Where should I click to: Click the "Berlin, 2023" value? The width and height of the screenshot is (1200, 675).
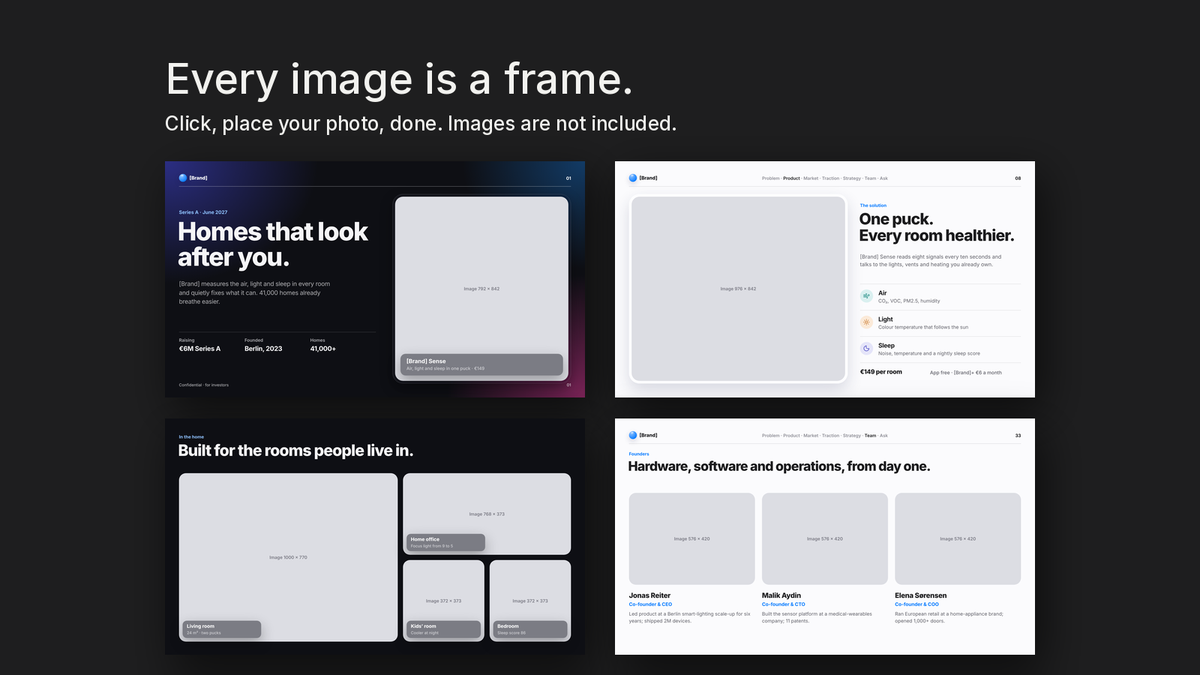(x=263, y=349)
